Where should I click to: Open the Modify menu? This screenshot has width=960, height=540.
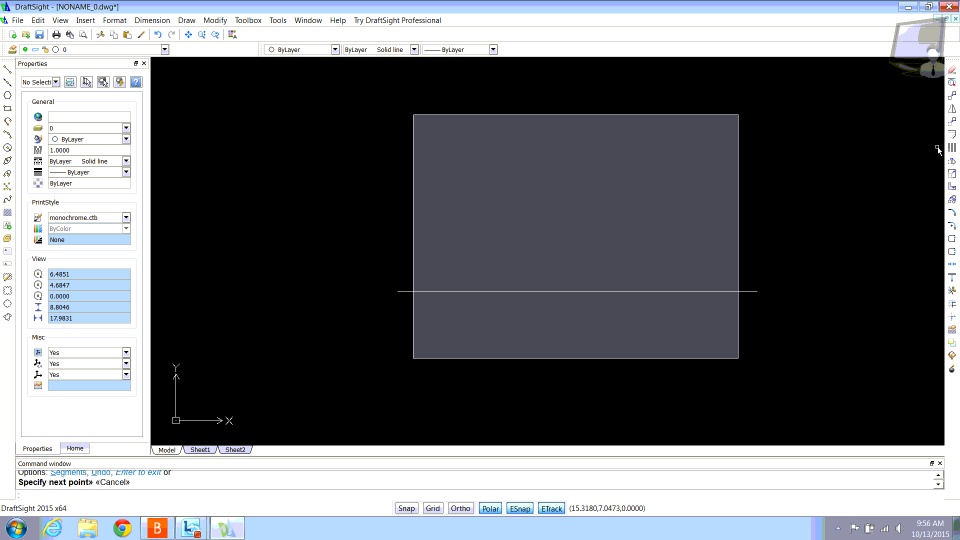pyautogui.click(x=215, y=20)
